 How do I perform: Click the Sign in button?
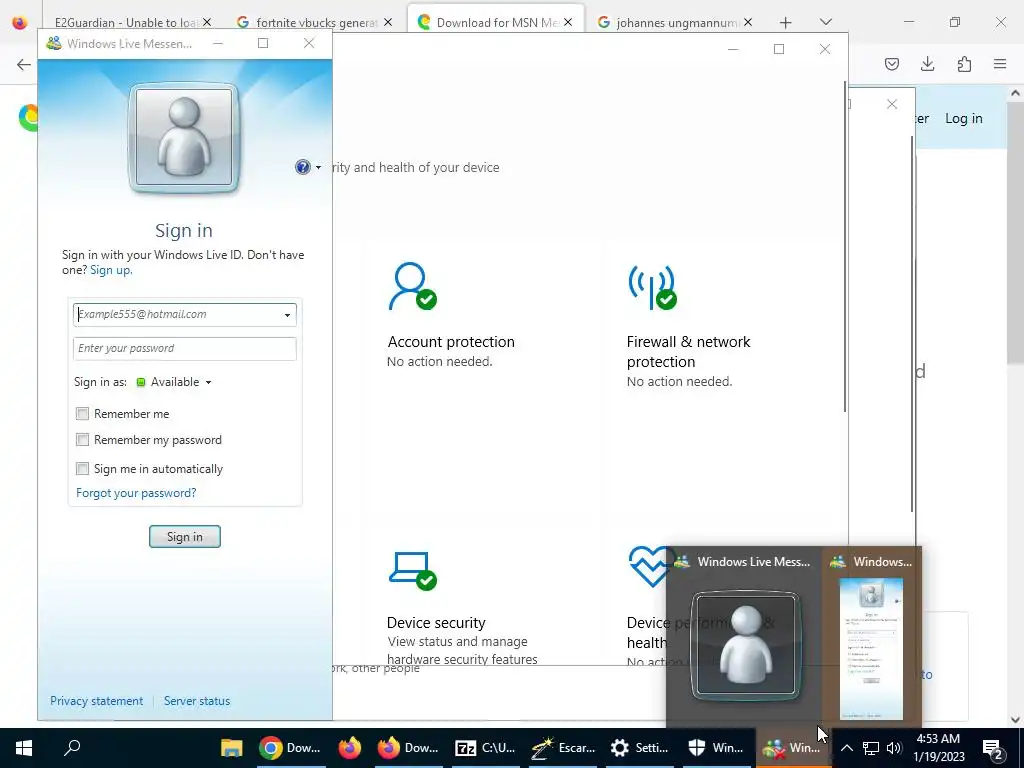(x=185, y=537)
